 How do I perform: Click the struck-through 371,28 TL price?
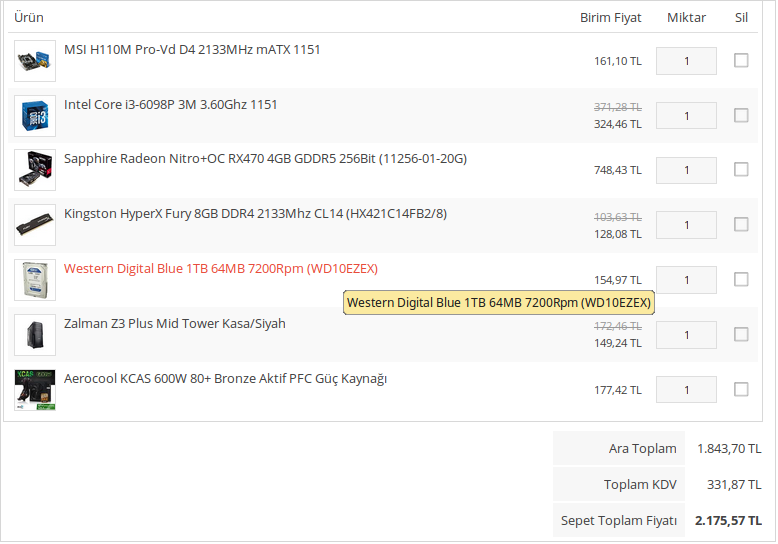pyautogui.click(x=618, y=107)
